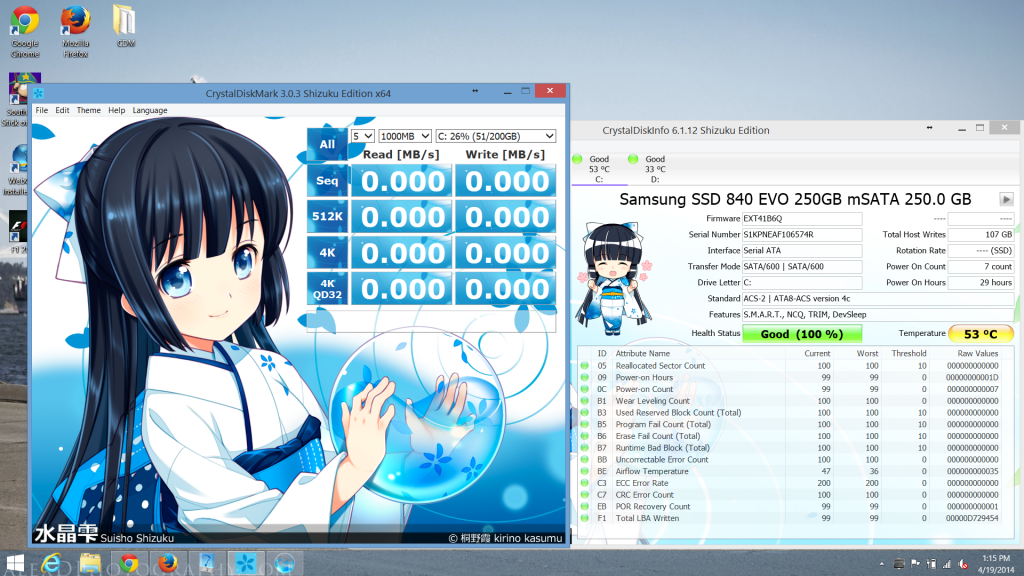Image resolution: width=1024 pixels, height=576 pixels.
Task: Start the 4K QD32 benchmark test
Action: pos(327,288)
